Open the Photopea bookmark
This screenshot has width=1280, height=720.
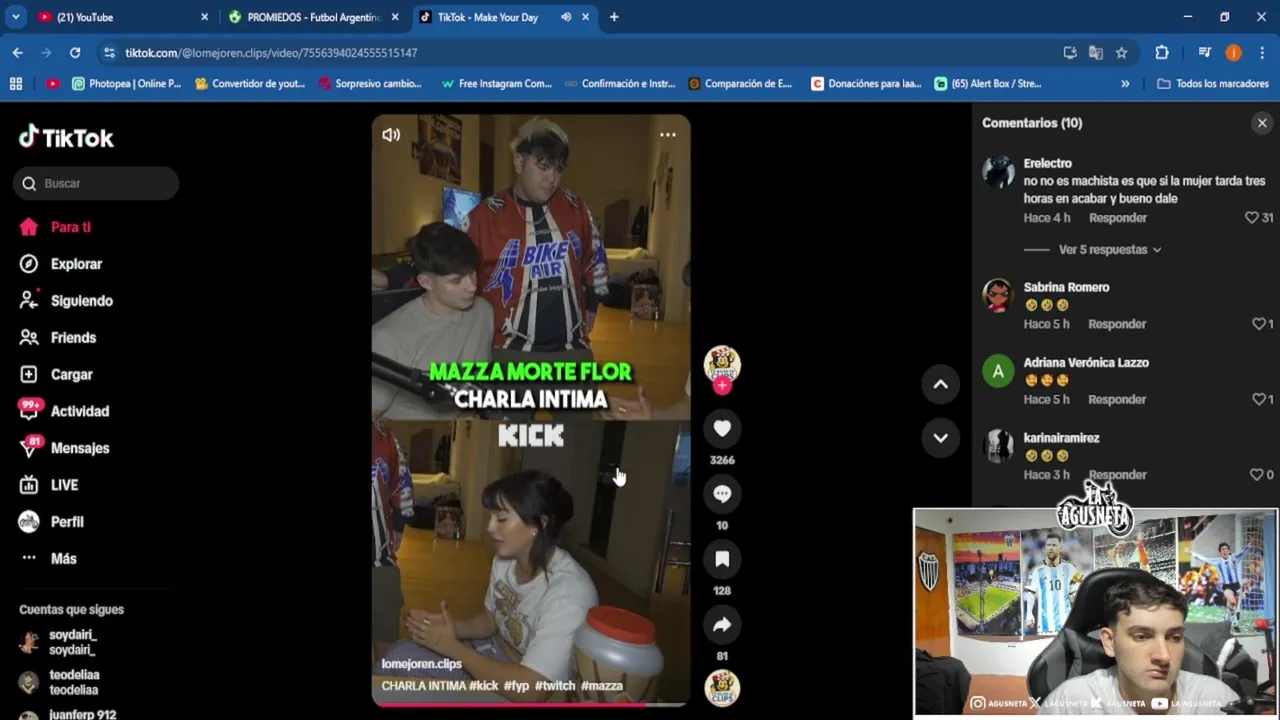[127, 84]
